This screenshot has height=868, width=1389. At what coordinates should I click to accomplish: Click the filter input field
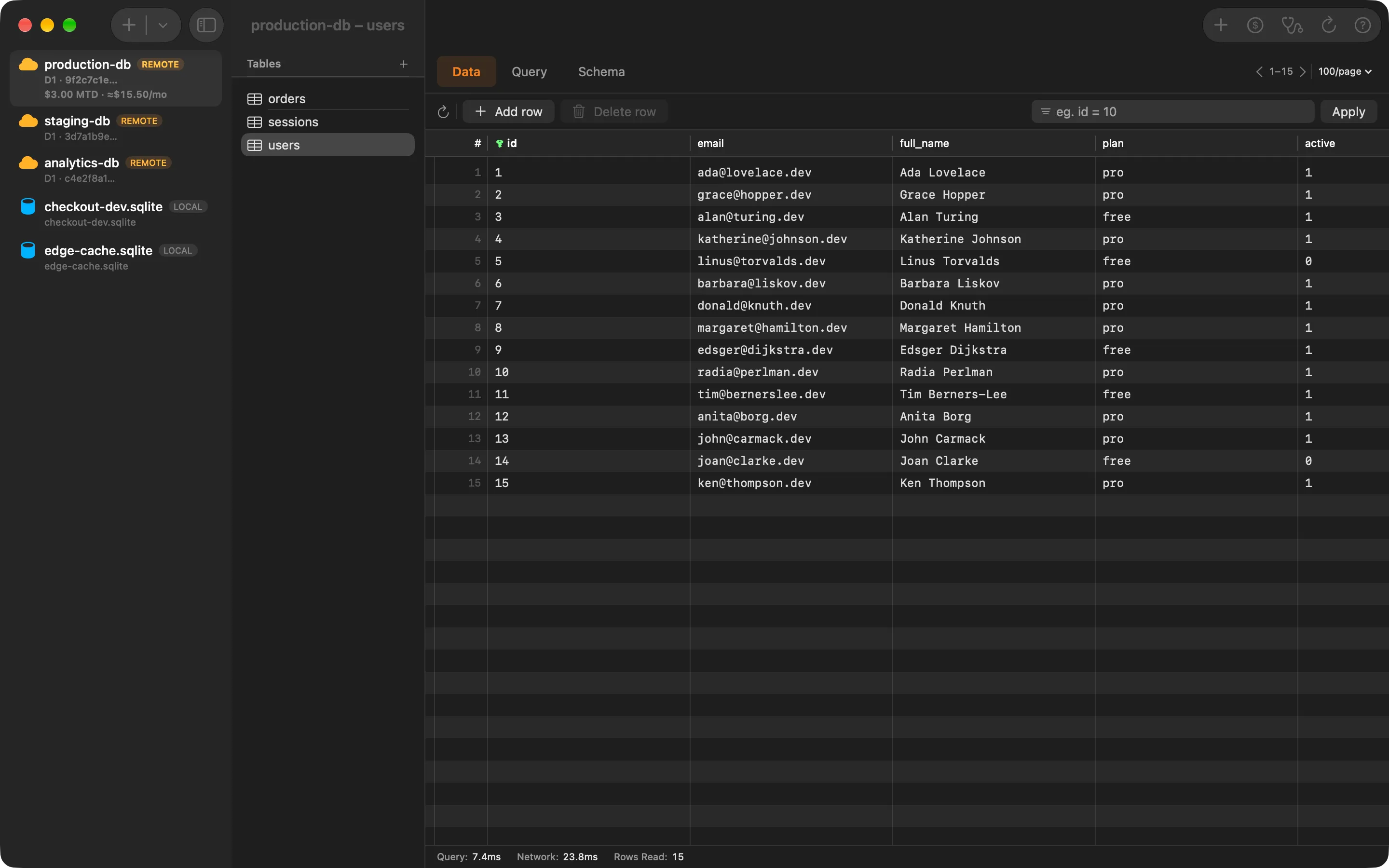click(x=1172, y=112)
